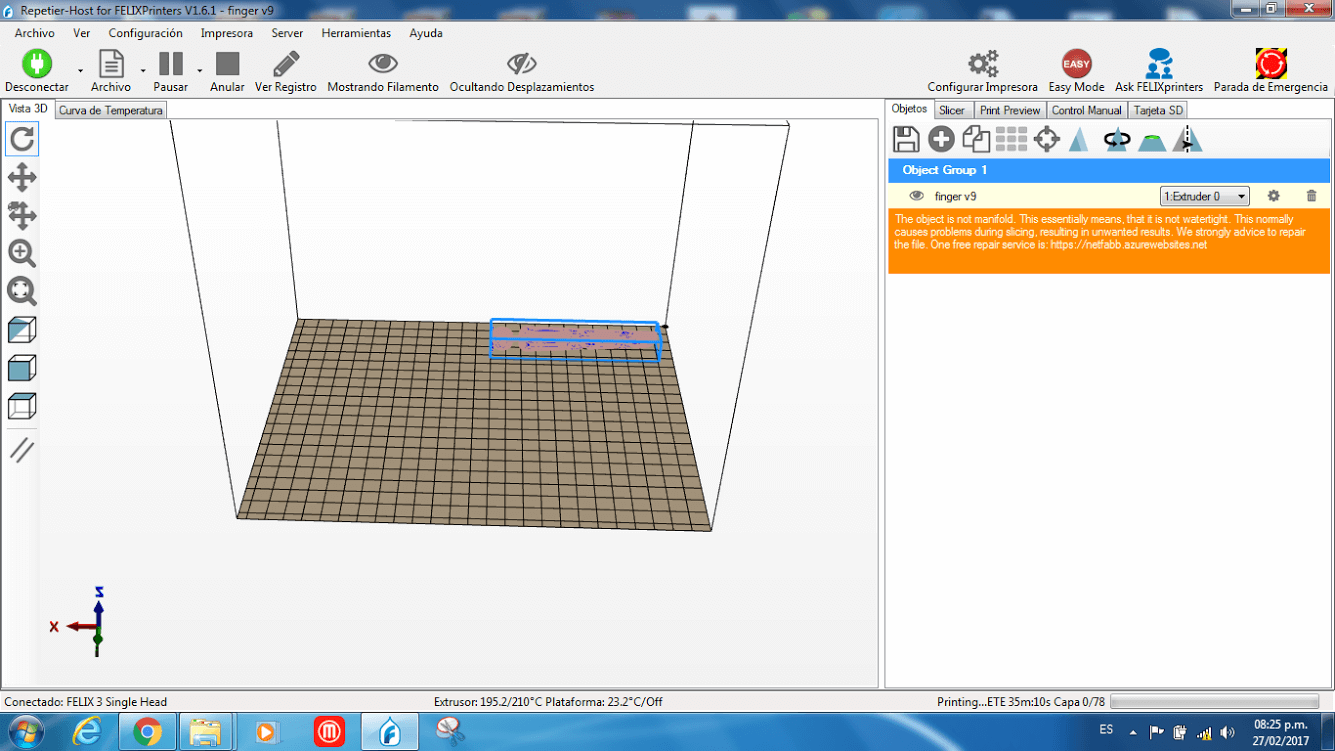Open finger v9 settings gear

click(1273, 196)
